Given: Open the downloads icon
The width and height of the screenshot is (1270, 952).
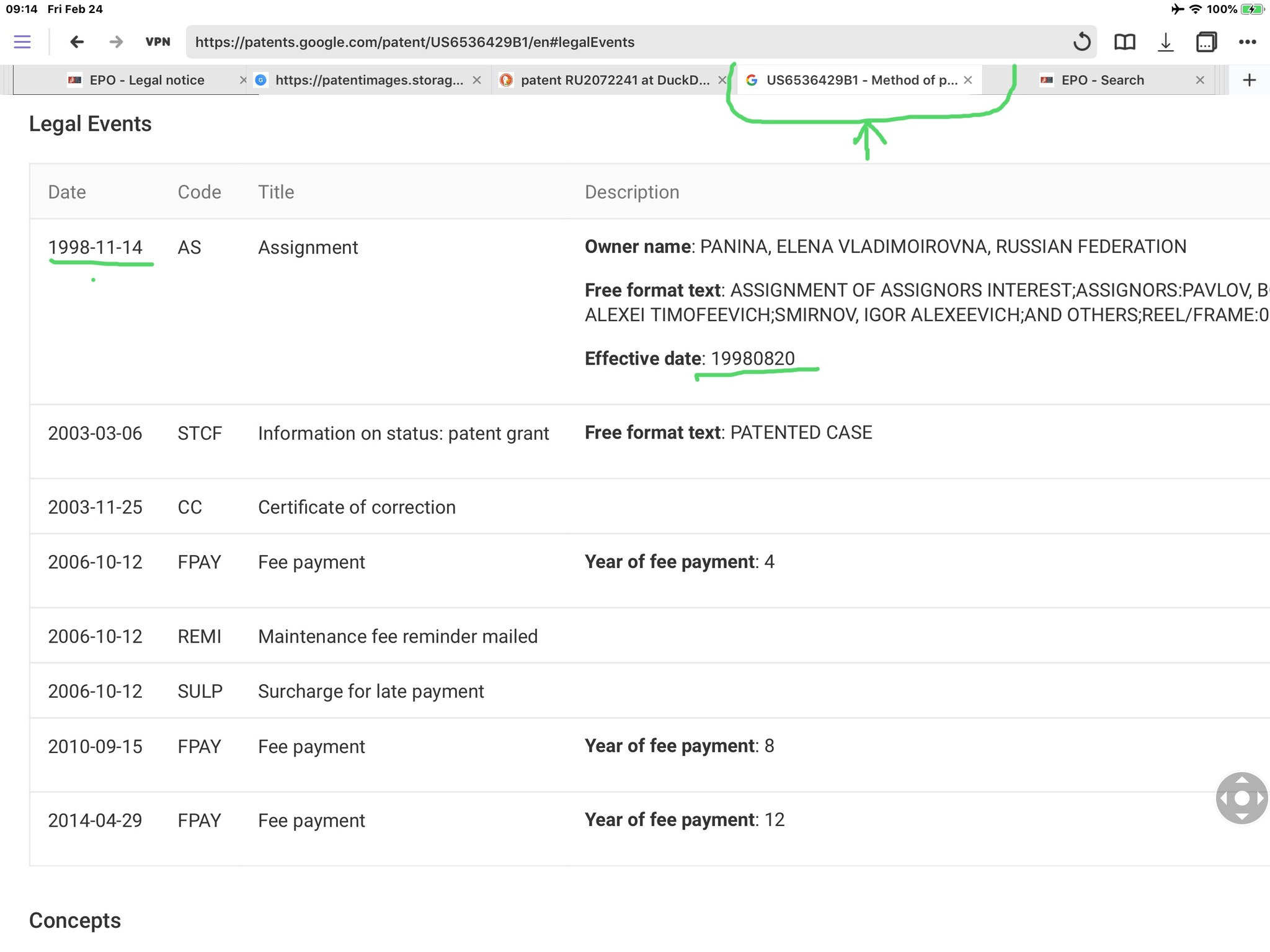Looking at the screenshot, I should pos(1166,42).
